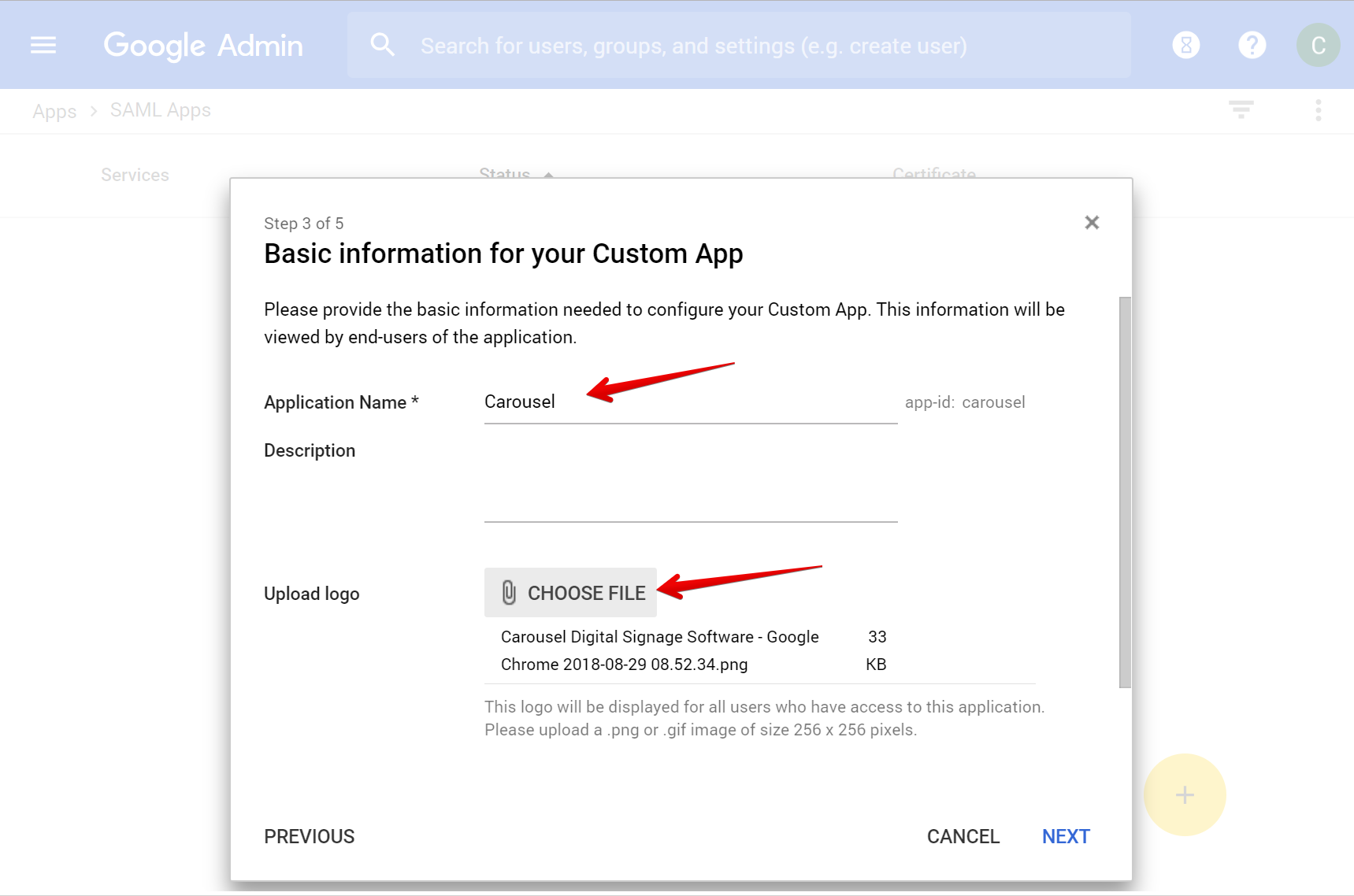Open the hourglass tasks icon
Image resolution: width=1354 pixels, height=896 pixels.
[x=1186, y=45]
